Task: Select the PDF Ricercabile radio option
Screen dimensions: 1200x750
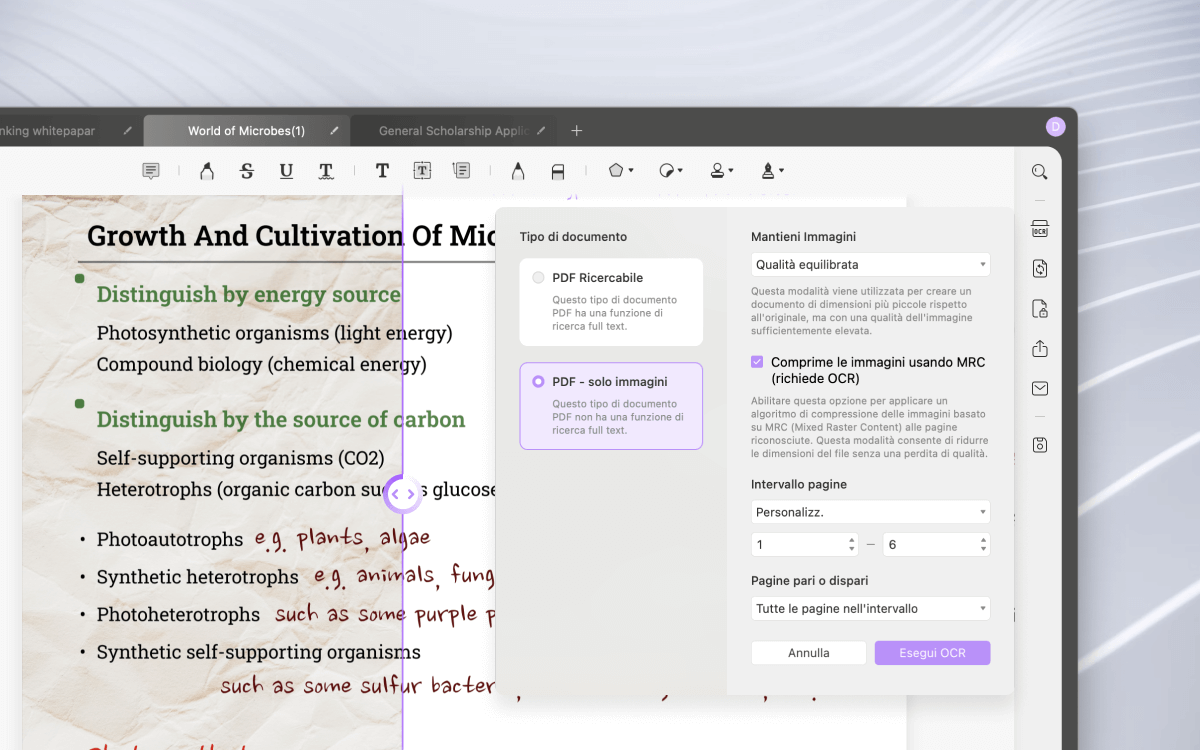Action: click(x=539, y=278)
